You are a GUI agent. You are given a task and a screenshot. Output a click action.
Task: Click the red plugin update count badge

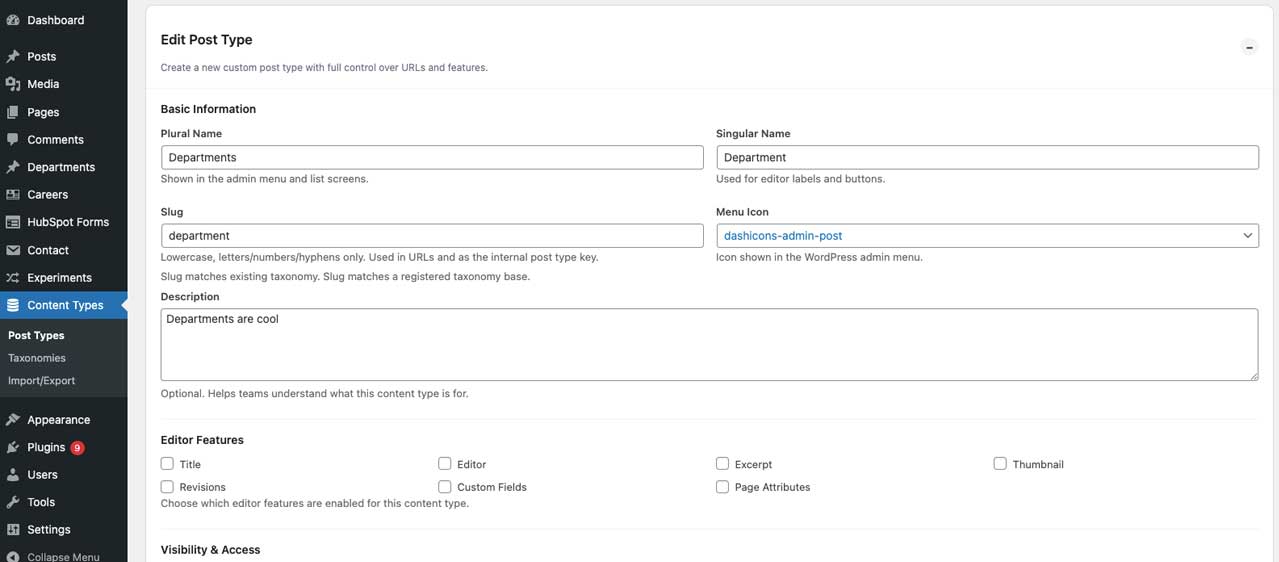pos(77,448)
